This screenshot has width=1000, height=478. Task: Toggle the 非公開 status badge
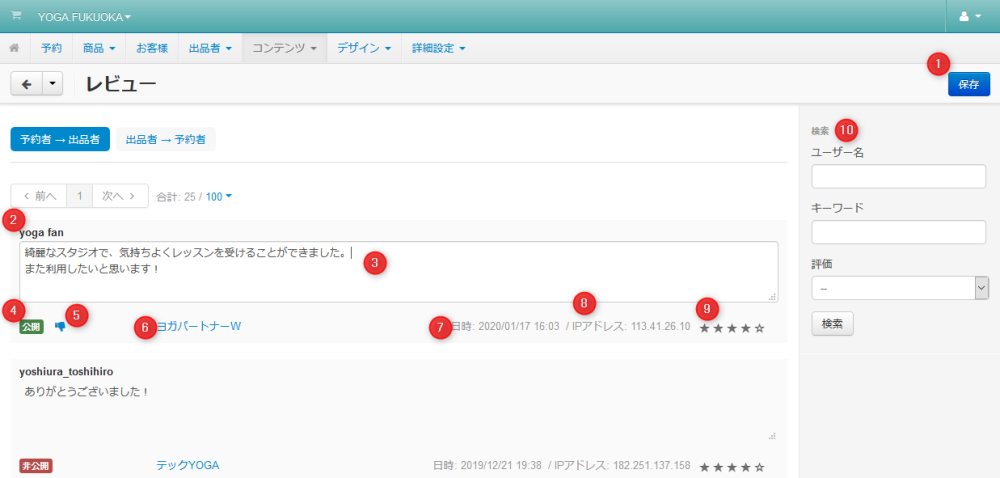pos(36,466)
